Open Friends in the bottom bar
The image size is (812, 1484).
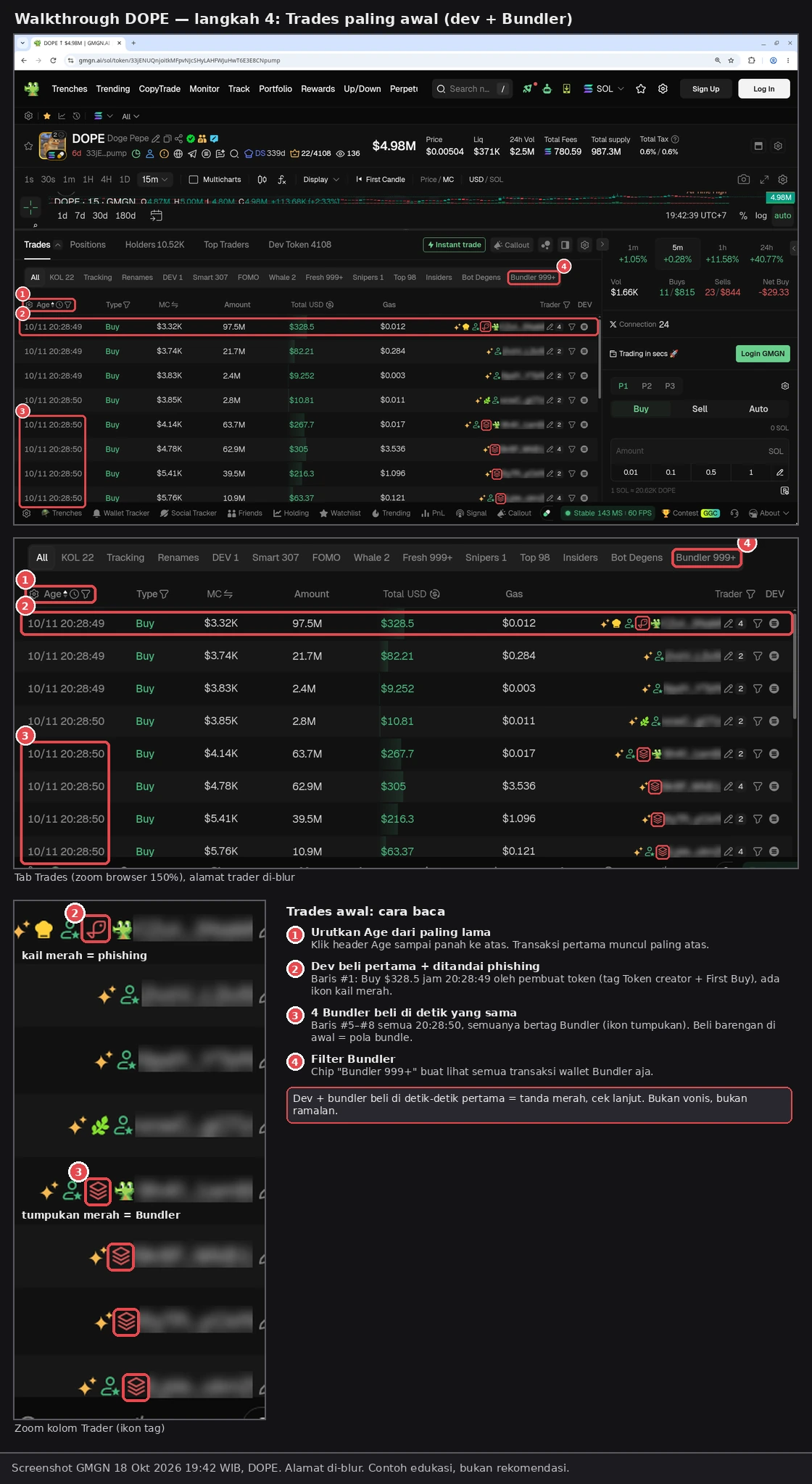pos(244,513)
